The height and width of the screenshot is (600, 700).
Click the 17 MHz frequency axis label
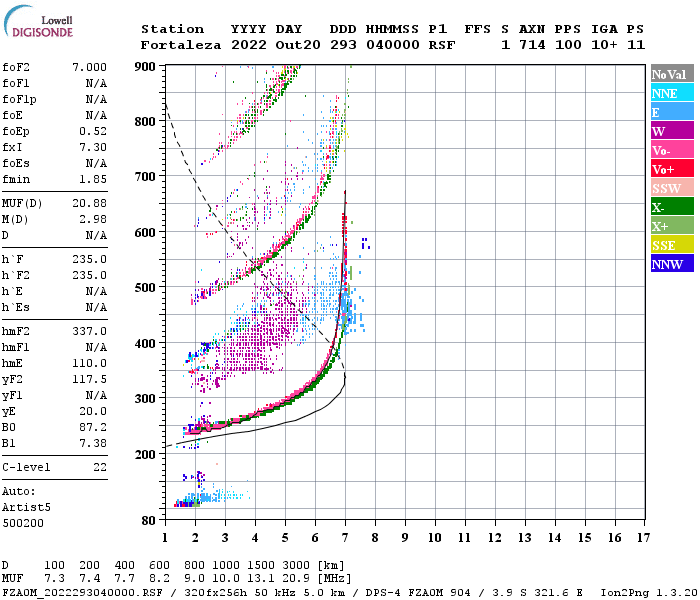tap(643, 538)
